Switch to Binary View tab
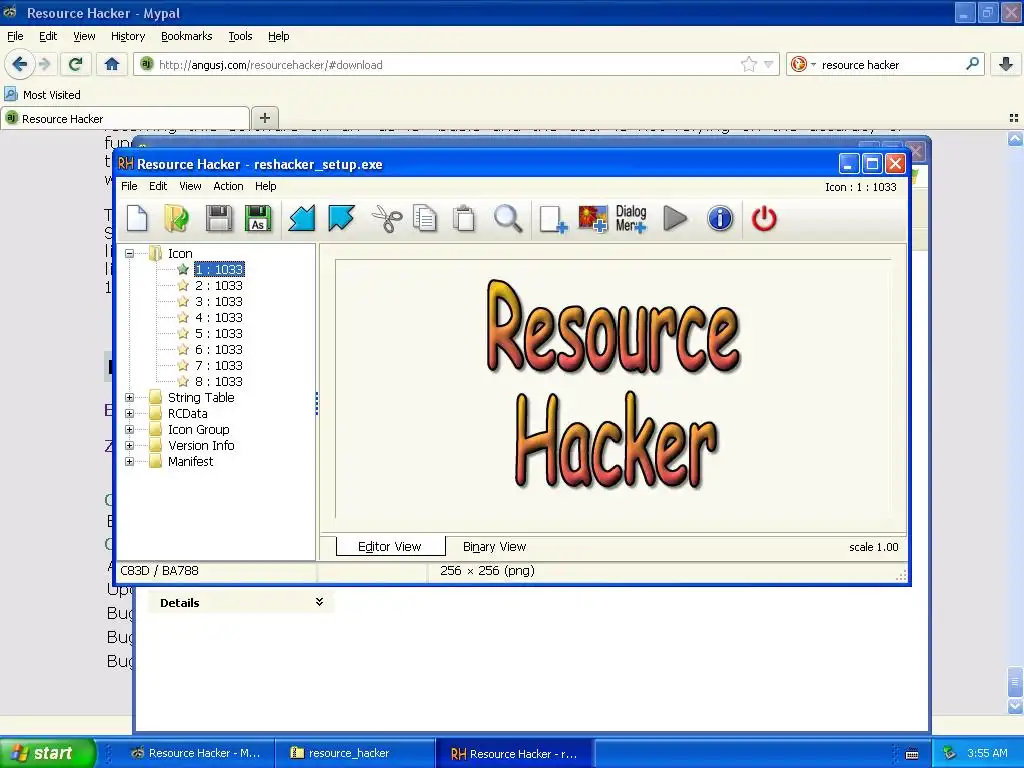 coord(494,547)
